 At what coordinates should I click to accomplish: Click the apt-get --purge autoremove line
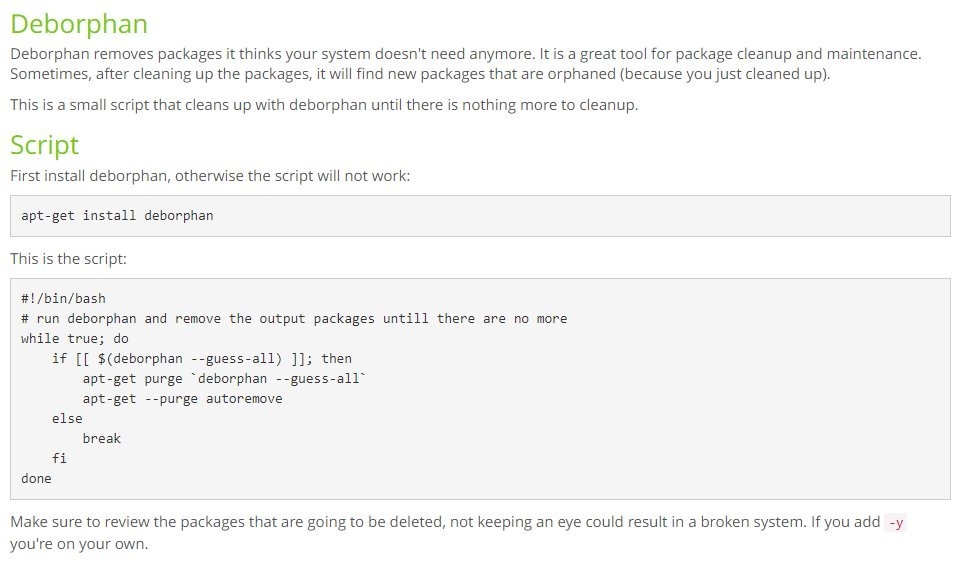click(x=183, y=398)
